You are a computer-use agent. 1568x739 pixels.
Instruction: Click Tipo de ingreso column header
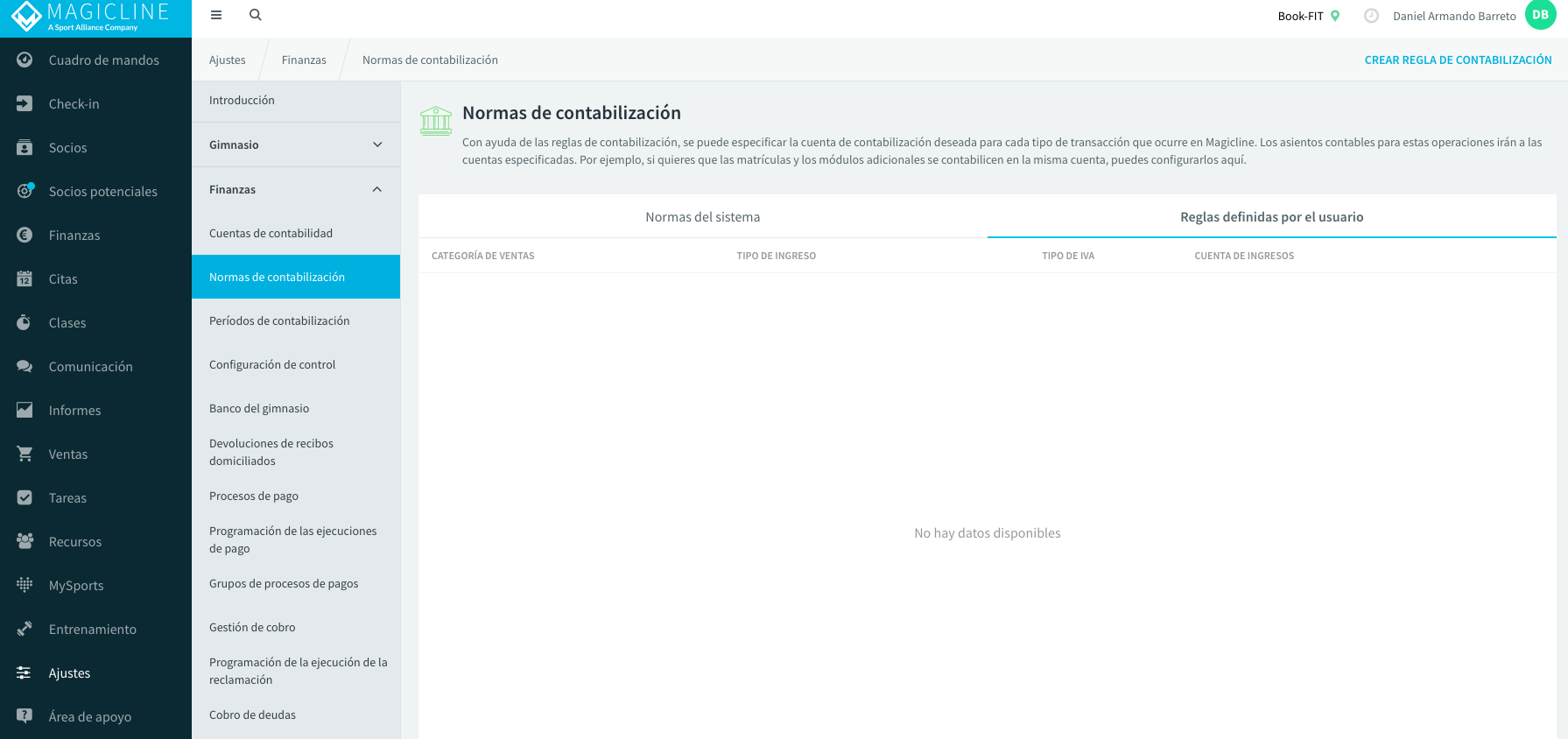[776, 256]
